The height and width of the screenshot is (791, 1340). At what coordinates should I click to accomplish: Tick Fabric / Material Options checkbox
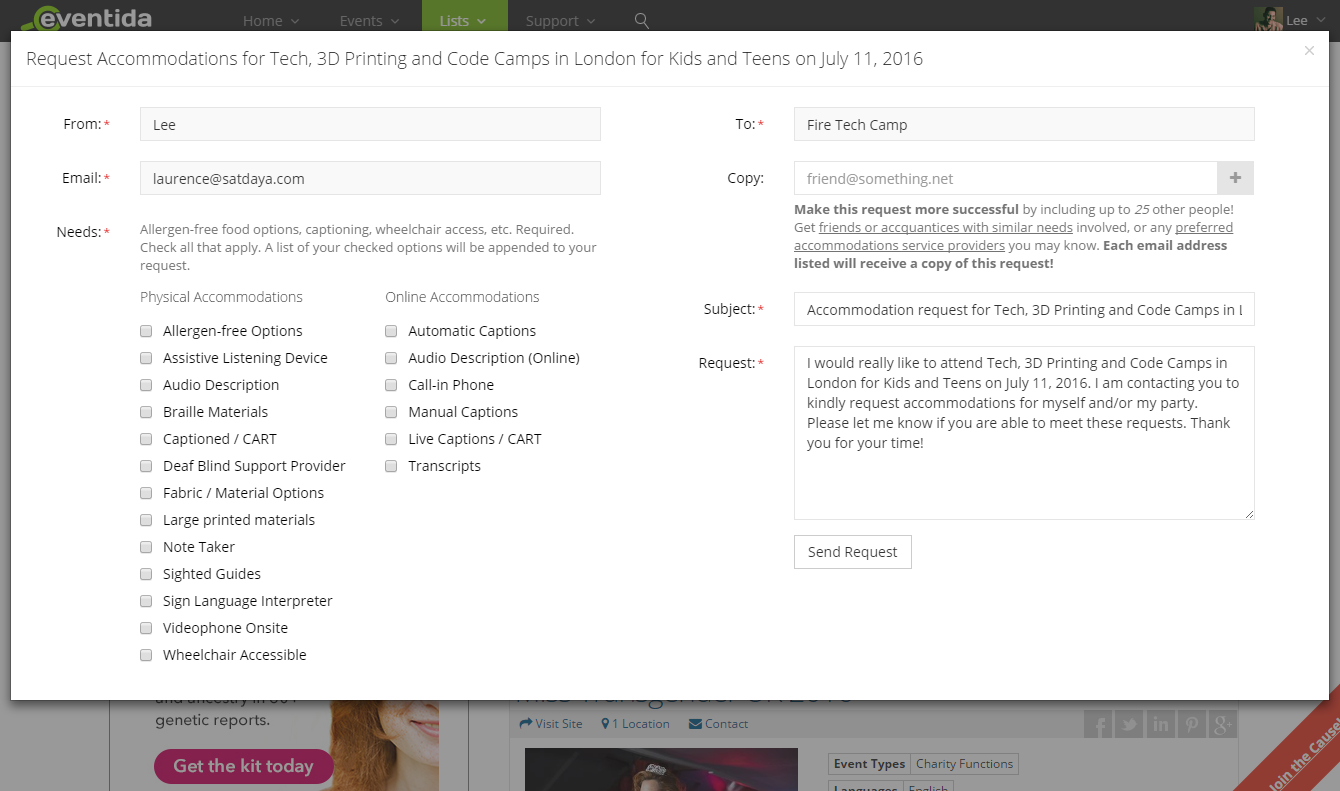click(146, 493)
